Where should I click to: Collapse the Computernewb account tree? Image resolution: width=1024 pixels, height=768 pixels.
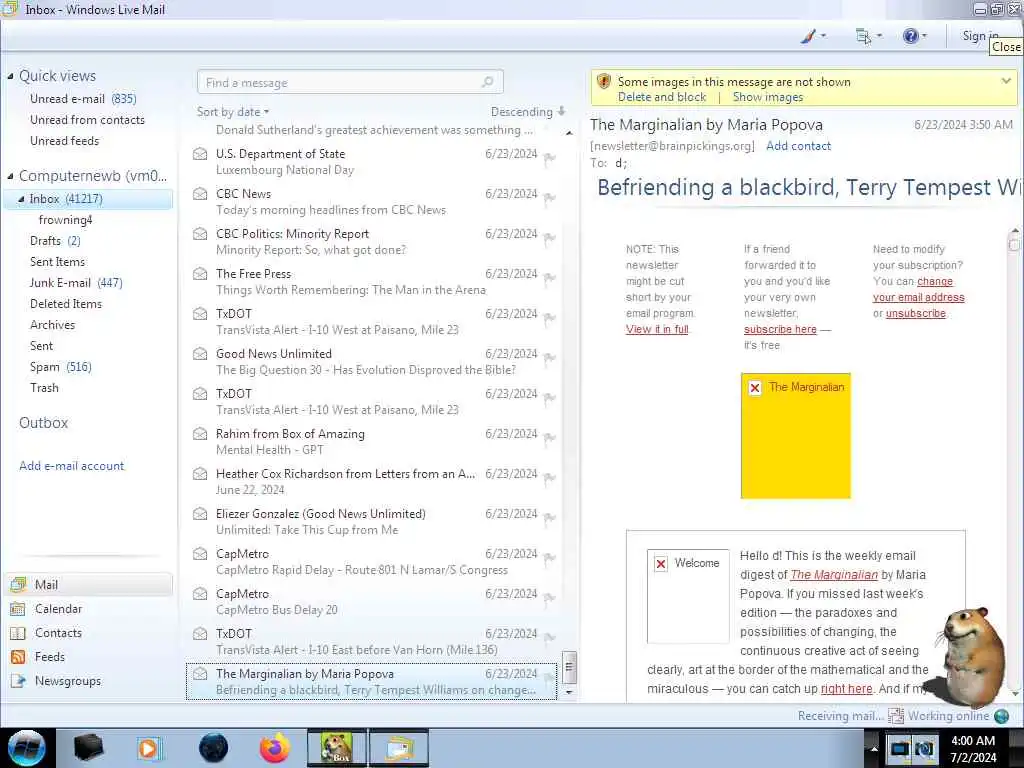point(10,176)
